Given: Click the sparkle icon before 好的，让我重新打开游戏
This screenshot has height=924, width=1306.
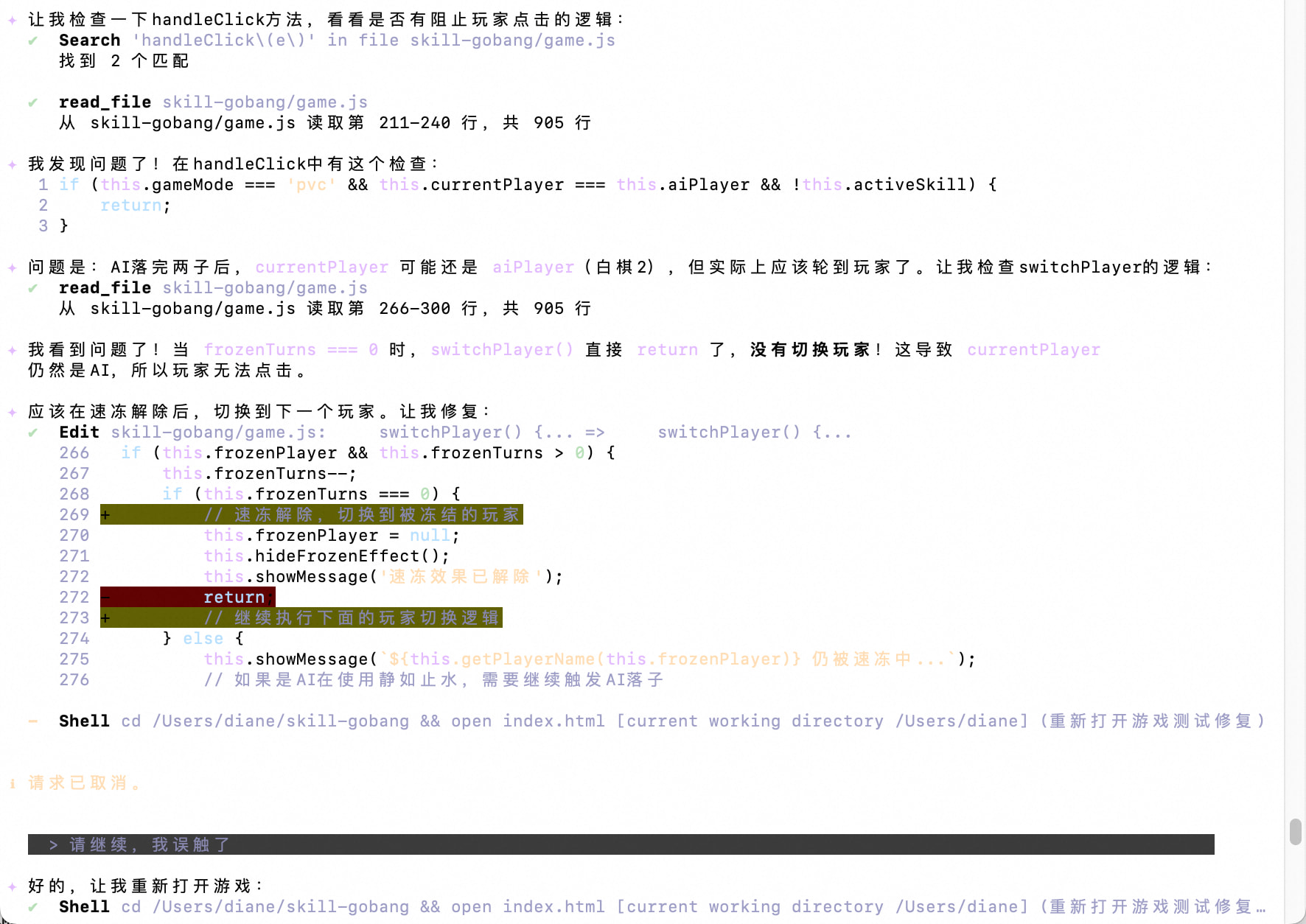Looking at the screenshot, I should [13, 886].
